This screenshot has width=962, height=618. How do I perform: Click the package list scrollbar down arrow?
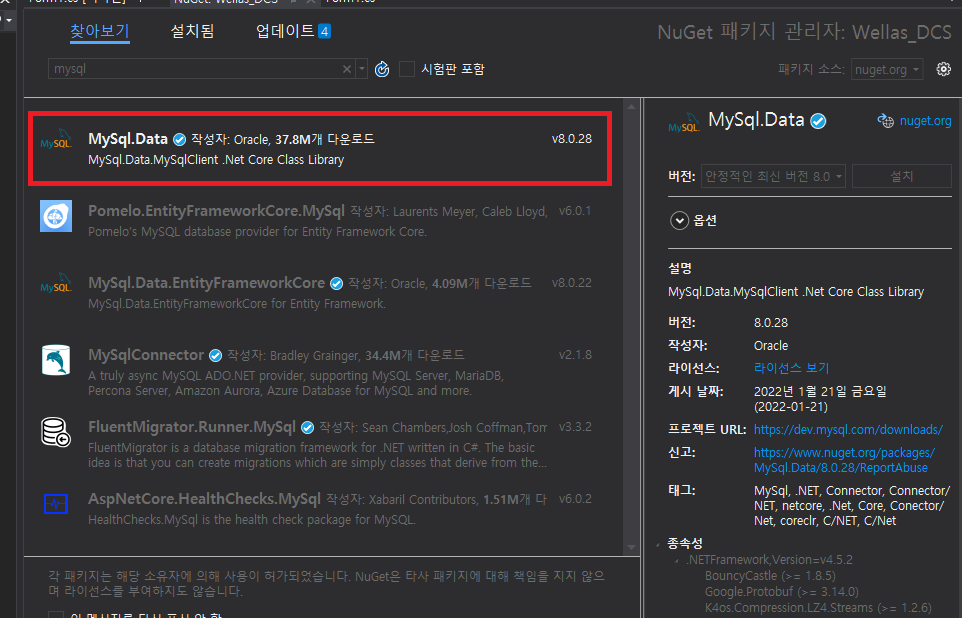pos(631,547)
